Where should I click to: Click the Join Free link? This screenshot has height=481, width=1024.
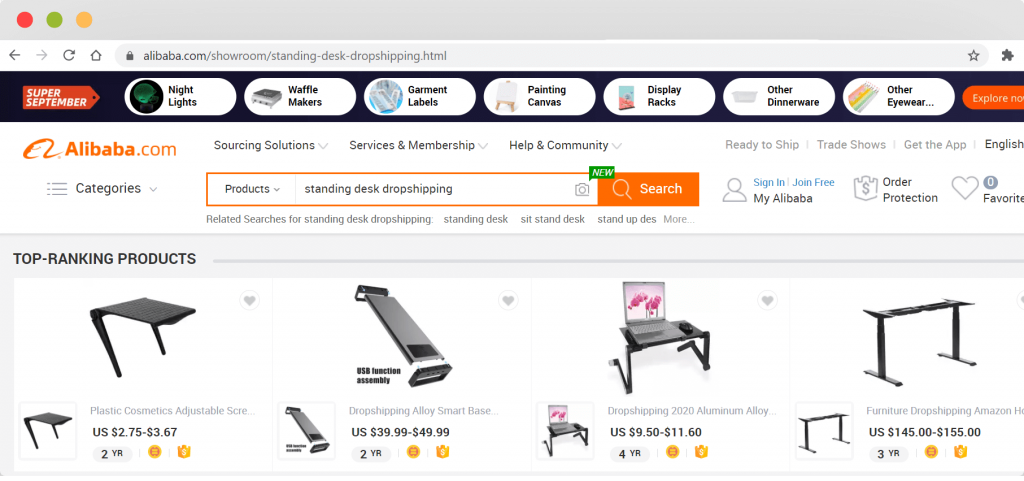814,183
